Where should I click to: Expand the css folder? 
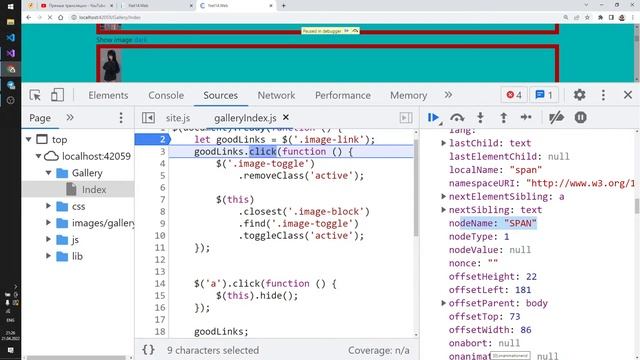click(48, 206)
